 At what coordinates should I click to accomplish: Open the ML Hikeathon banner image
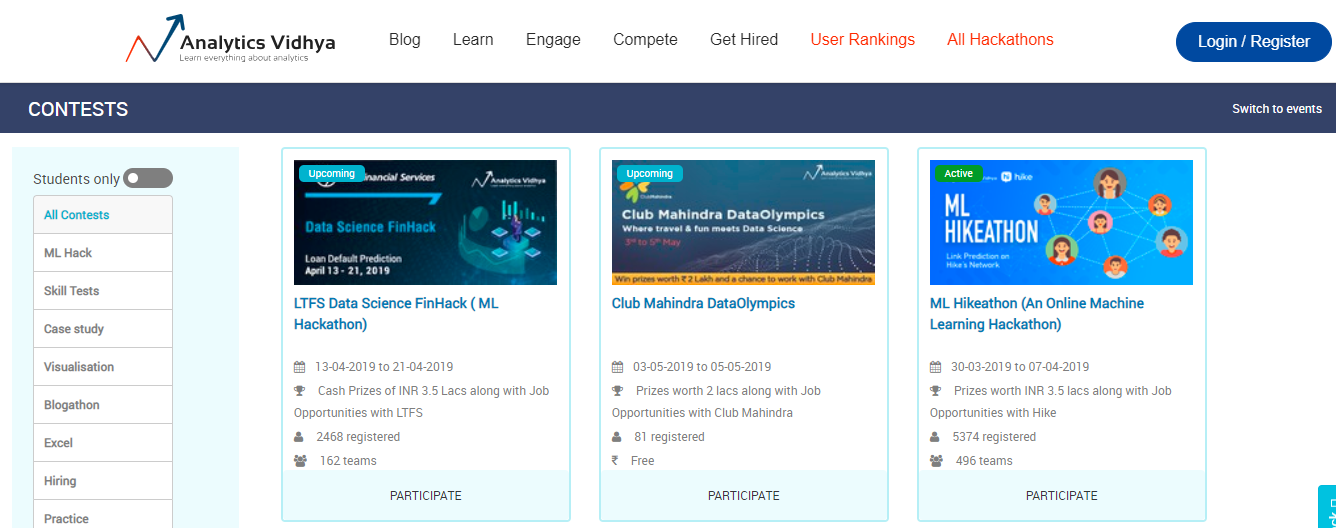click(x=1061, y=222)
